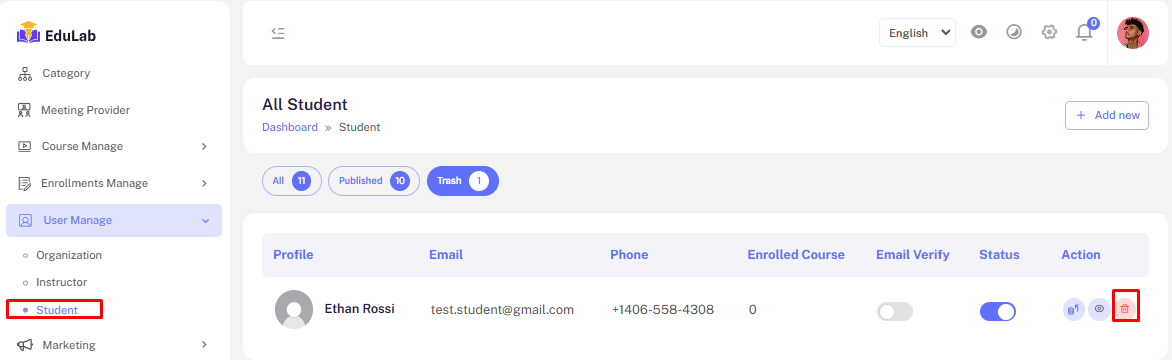The image size is (1172, 360).
Task: Expand the Course Manage menu
Action: [x=114, y=146]
